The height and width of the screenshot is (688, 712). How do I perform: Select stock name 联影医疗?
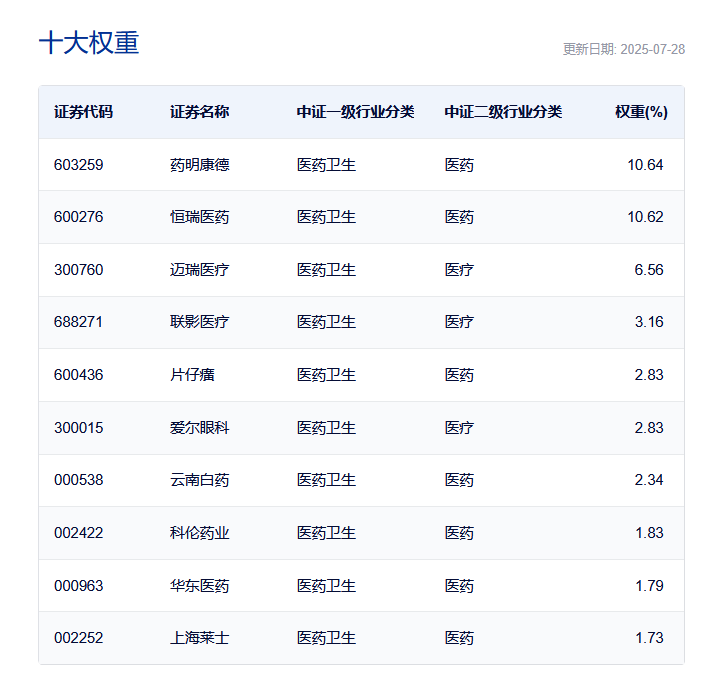tap(199, 322)
